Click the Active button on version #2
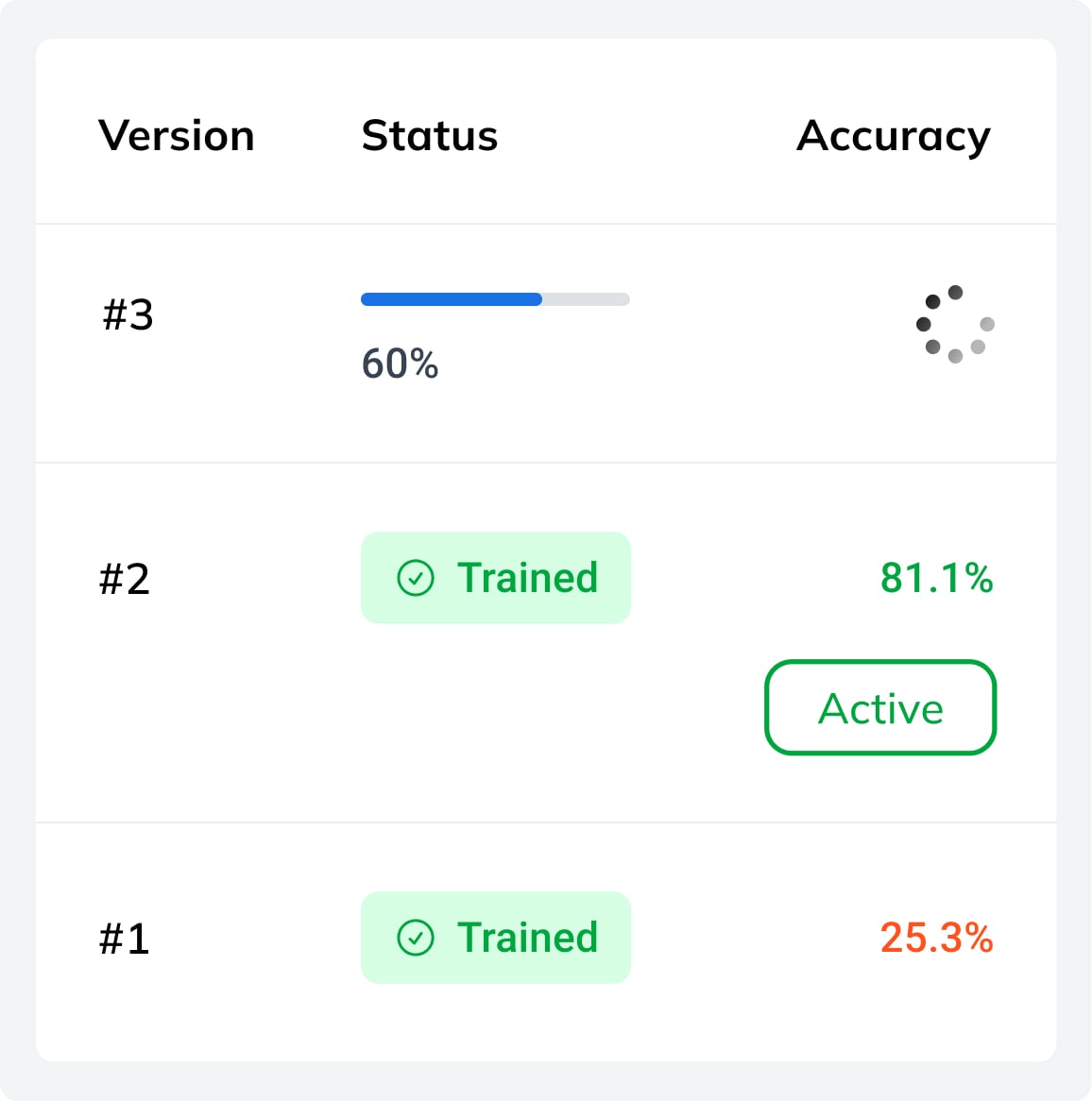1092x1101 pixels. tap(879, 708)
